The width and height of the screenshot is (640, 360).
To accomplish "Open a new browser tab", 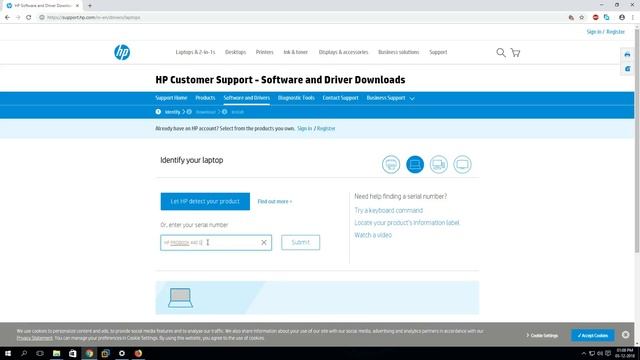I will click(x=90, y=6).
